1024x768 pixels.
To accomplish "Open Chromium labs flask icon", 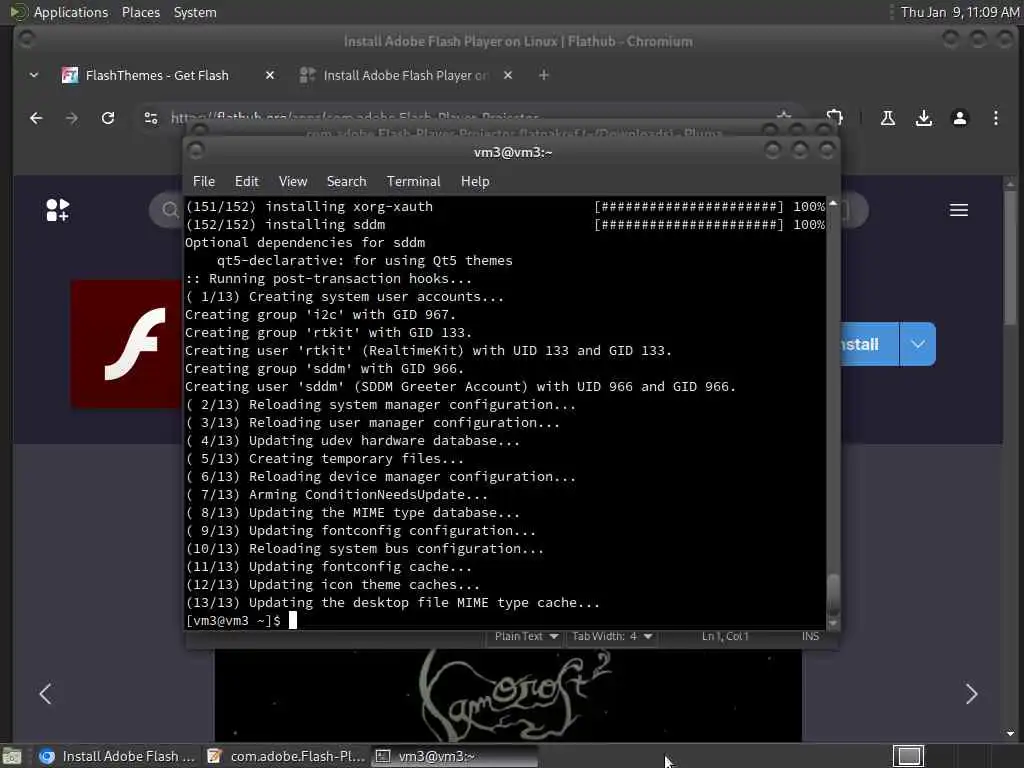I will coord(888,118).
